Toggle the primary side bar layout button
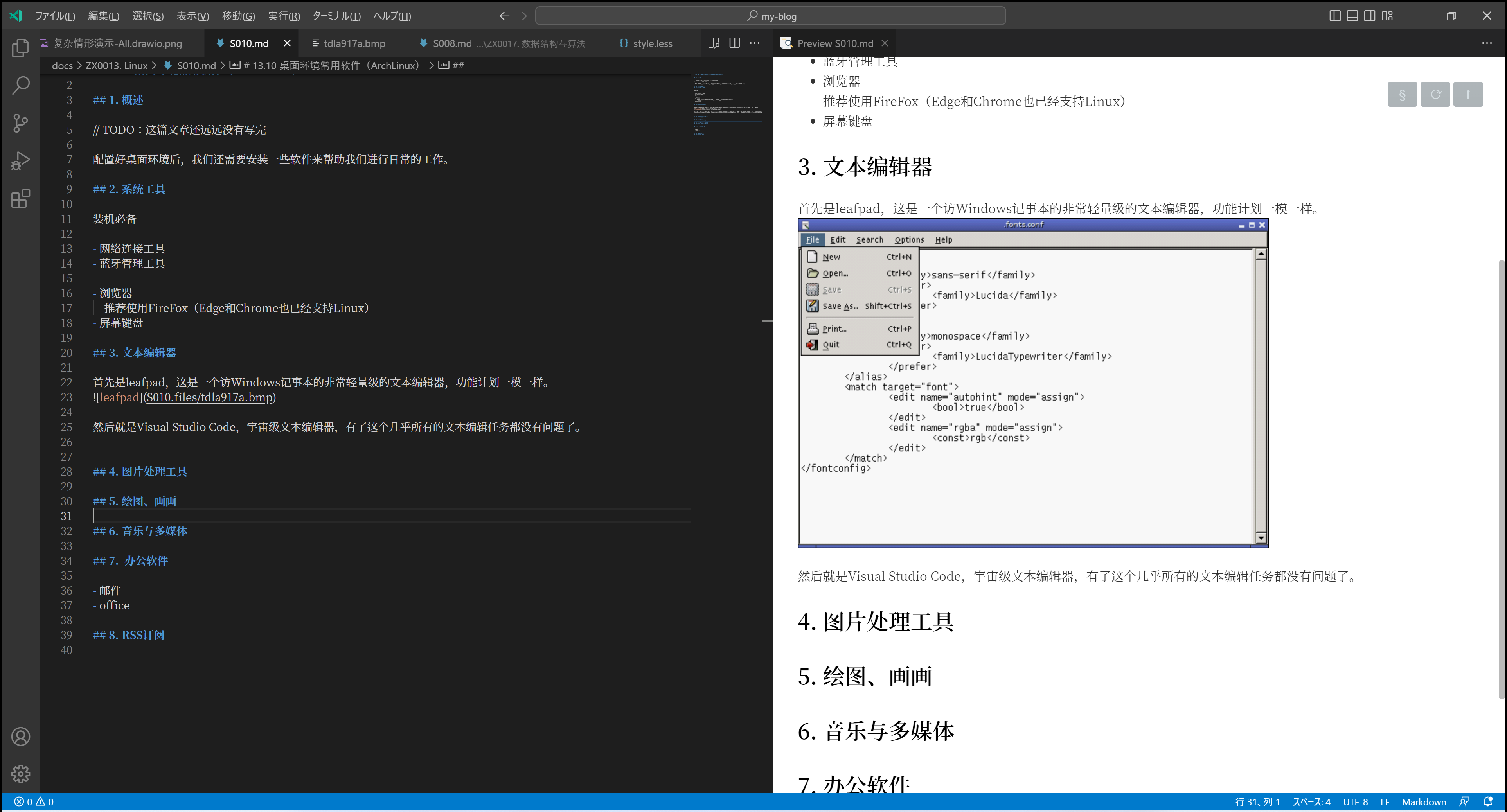The width and height of the screenshot is (1507, 812). click(x=1334, y=16)
